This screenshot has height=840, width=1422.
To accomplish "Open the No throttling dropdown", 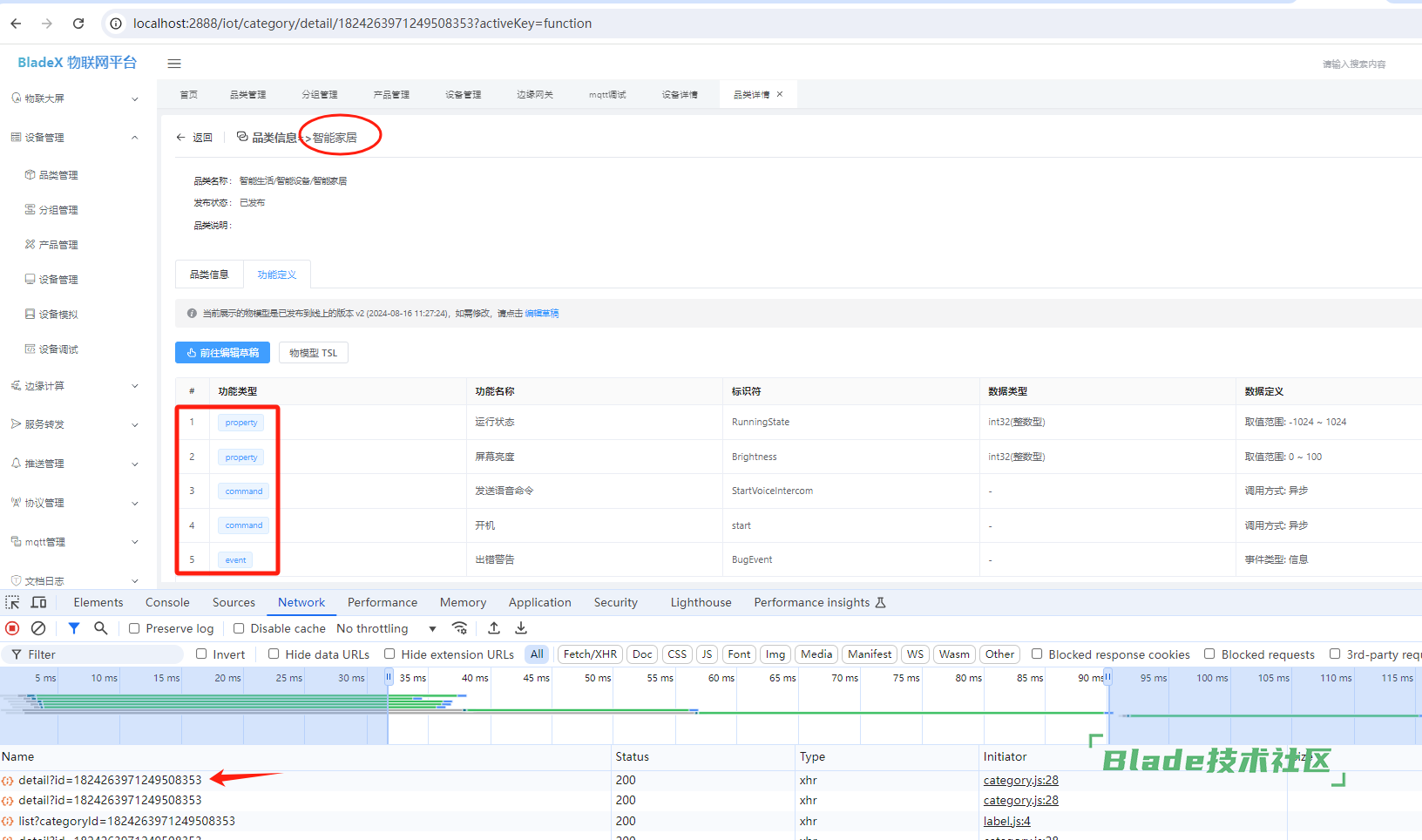I will [387, 628].
